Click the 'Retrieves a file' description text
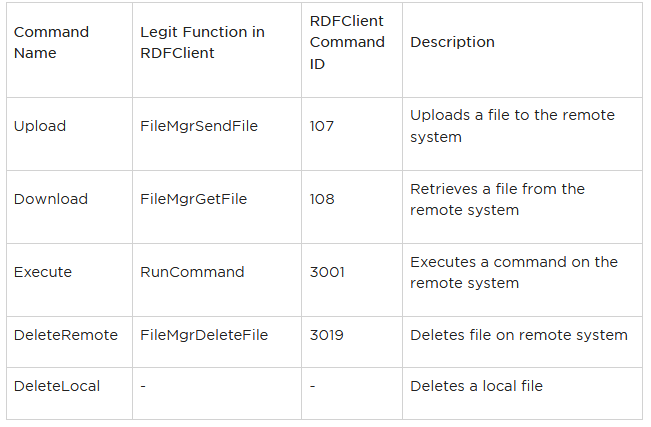The height and width of the screenshot is (427, 651). (x=497, y=199)
